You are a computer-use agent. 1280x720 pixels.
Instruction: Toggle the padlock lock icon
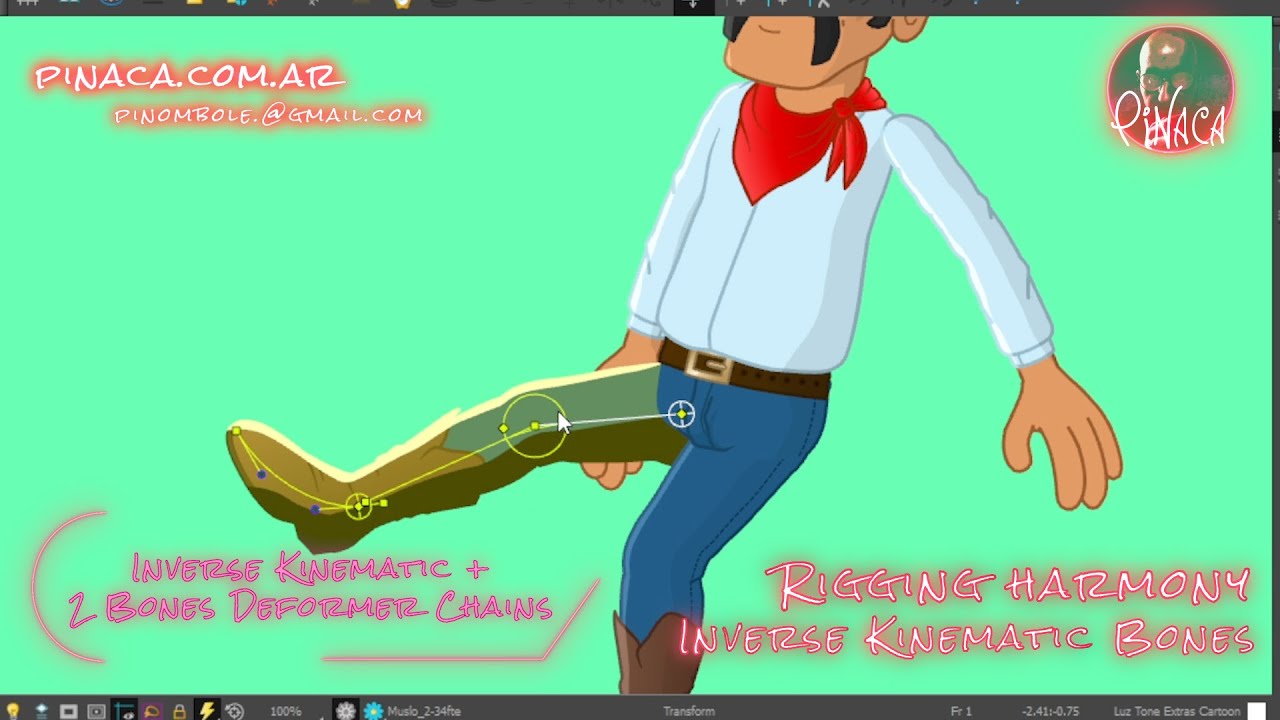pyautogui.click(x=179, y=711)
